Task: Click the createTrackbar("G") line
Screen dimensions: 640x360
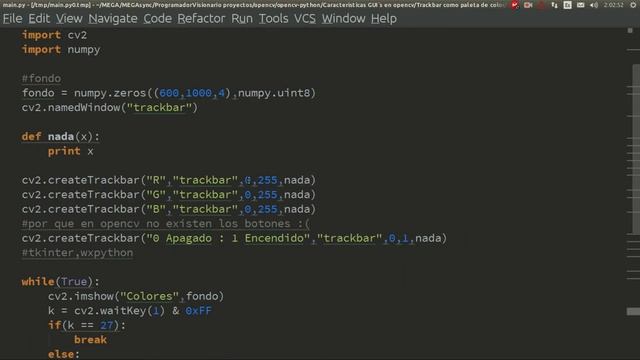Action: [169, 195]
